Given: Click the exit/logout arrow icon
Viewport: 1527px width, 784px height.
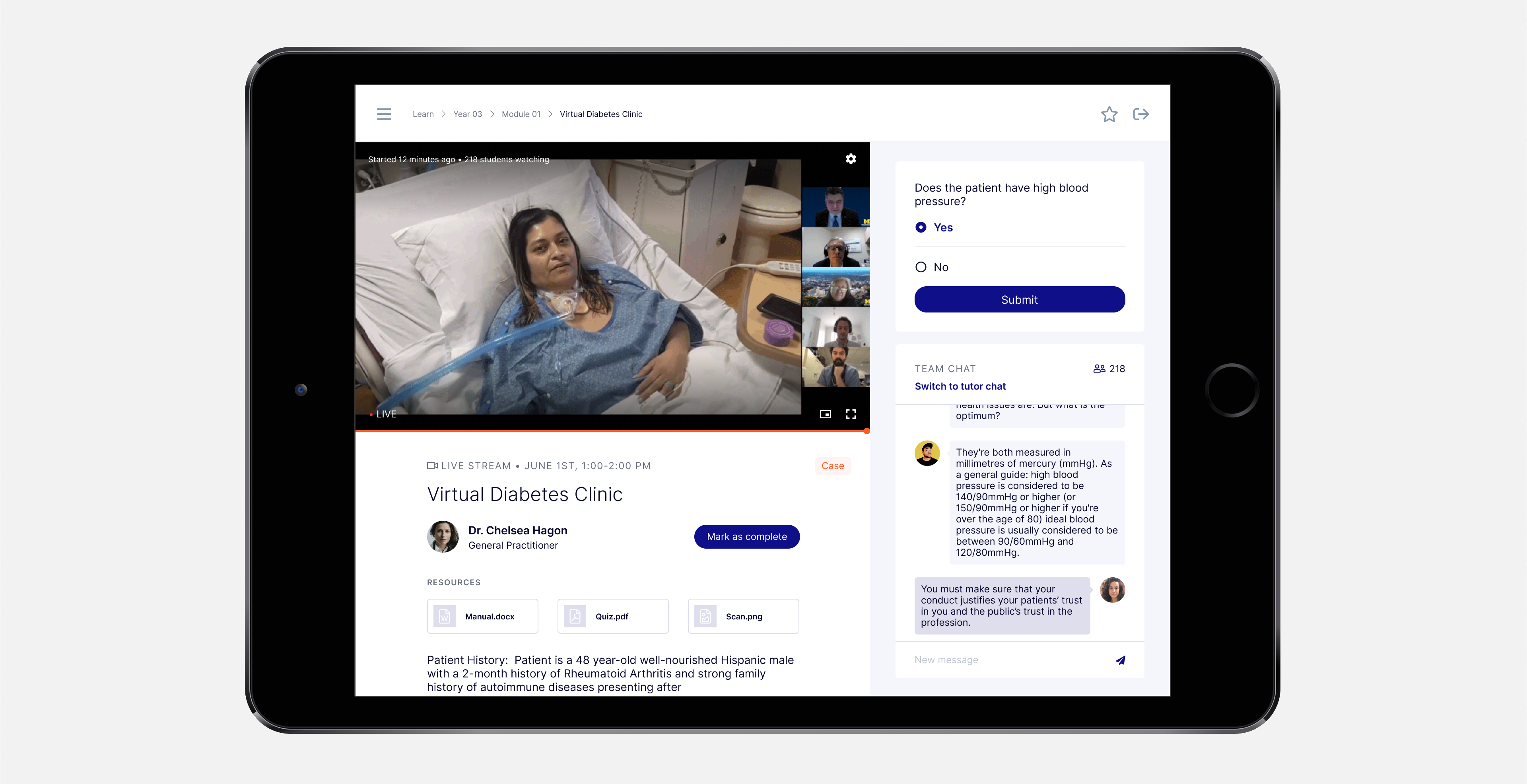Looking at the screenshot, I should 1140,114.
